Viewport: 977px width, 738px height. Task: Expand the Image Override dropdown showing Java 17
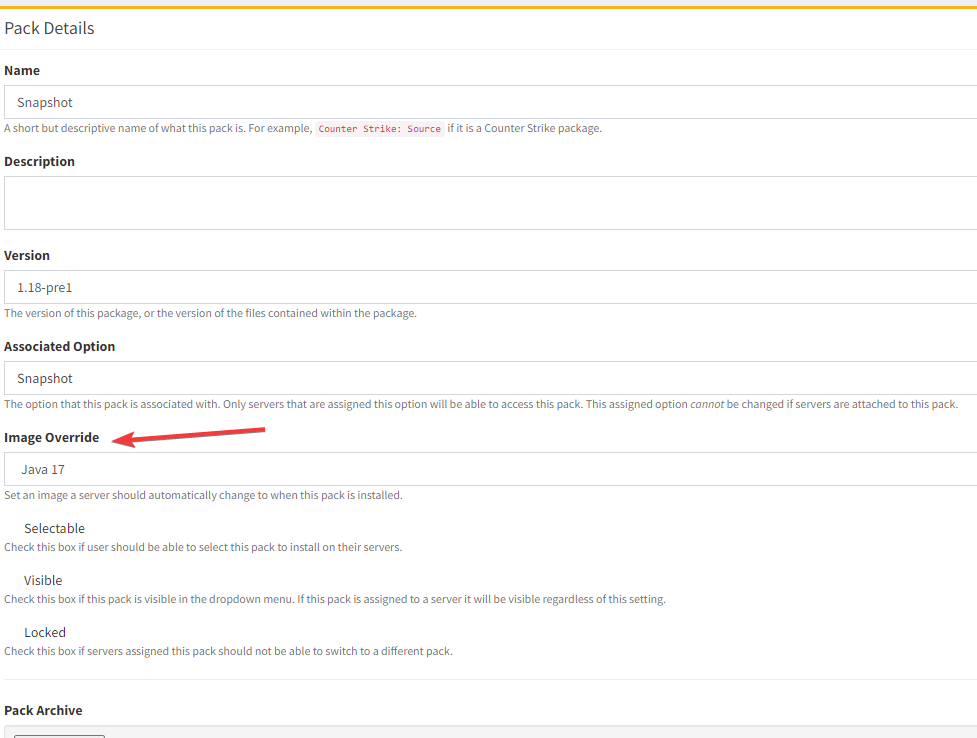490,469
